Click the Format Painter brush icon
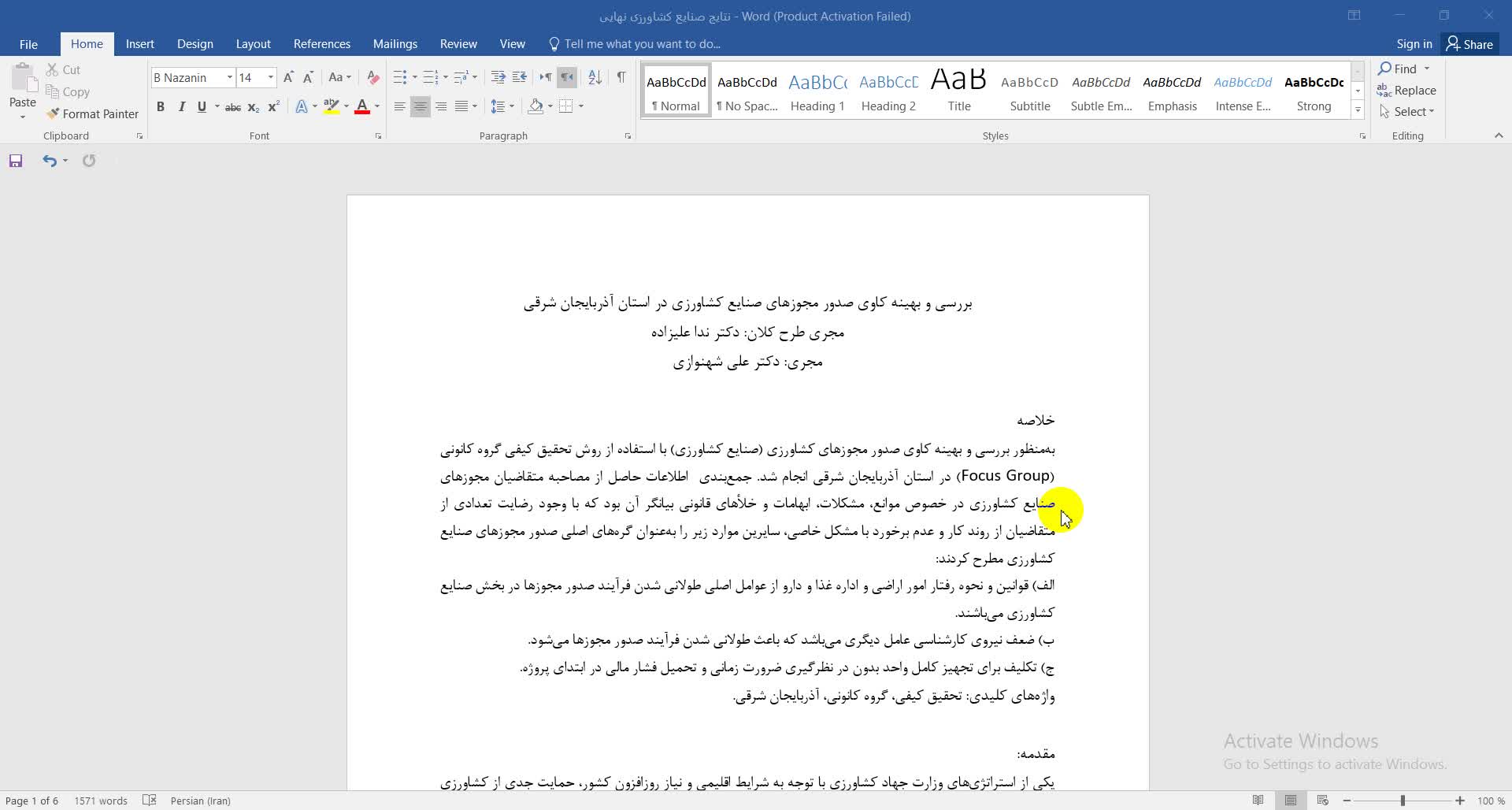Screen dimensions: 1512x810 (x=53, y=114)
